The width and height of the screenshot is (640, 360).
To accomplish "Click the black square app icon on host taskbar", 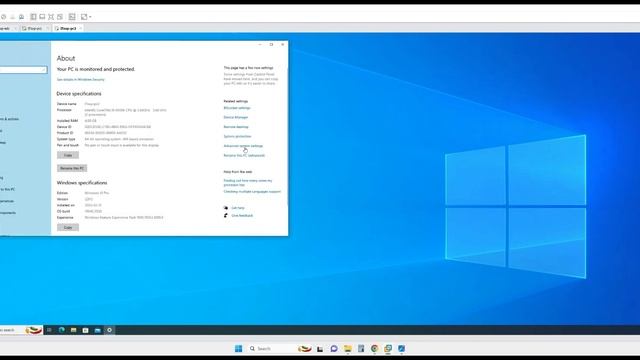I will tap(320, 349).
